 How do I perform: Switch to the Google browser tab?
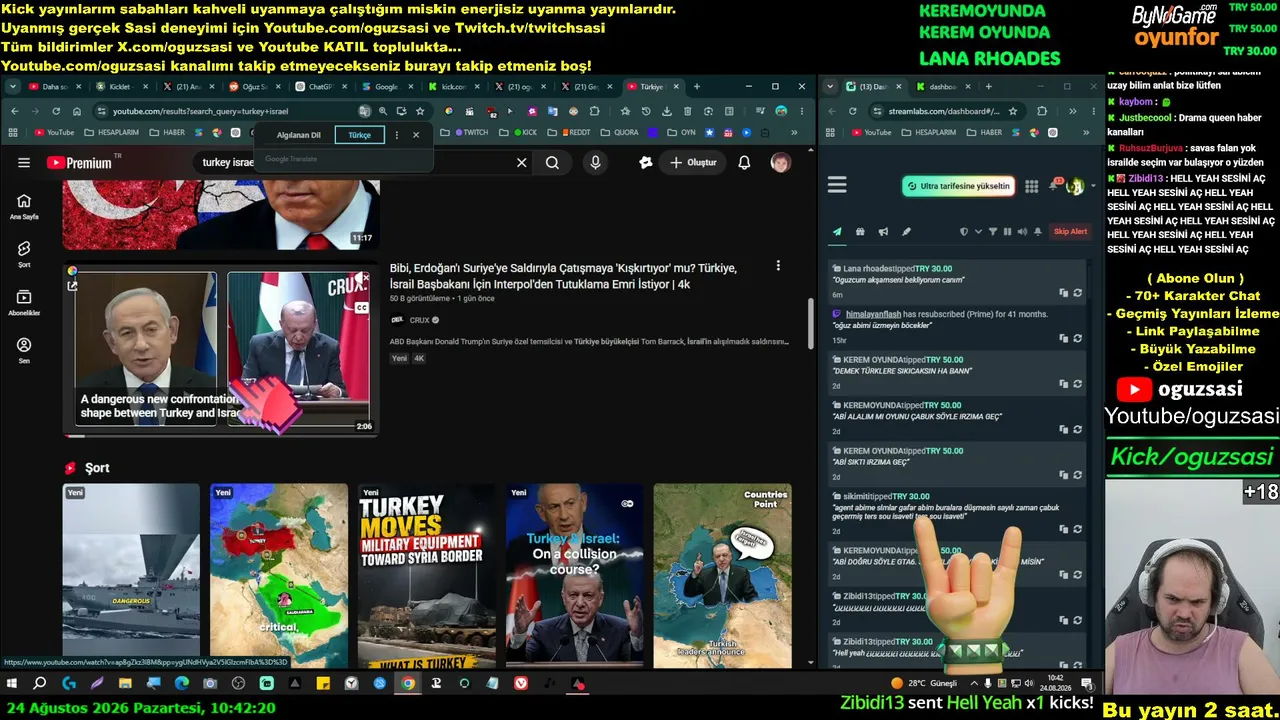pyautogui.click(x=387, y=87)
